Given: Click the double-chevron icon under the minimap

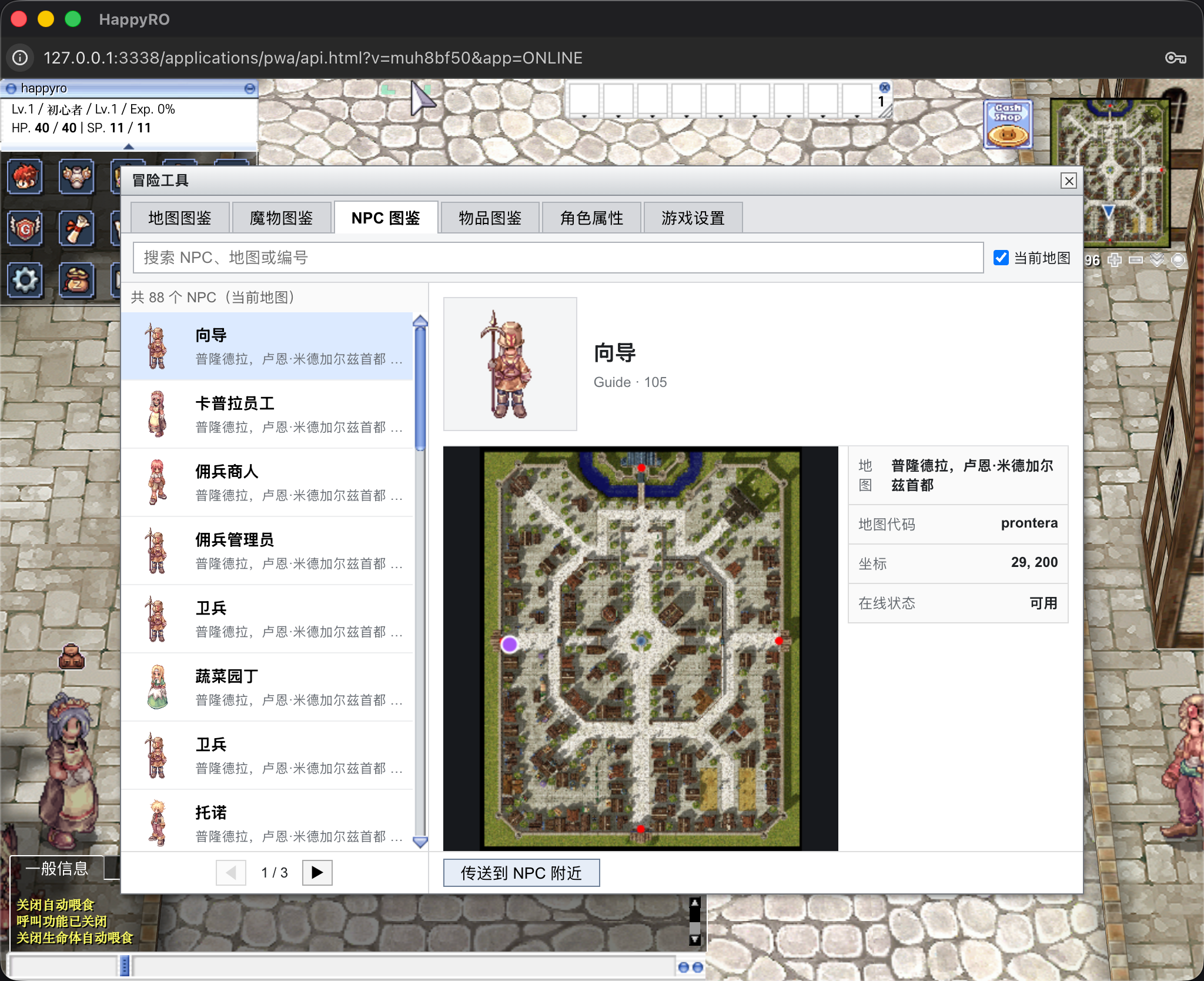Looking at the screenshot, I should tap(1157, 260).
